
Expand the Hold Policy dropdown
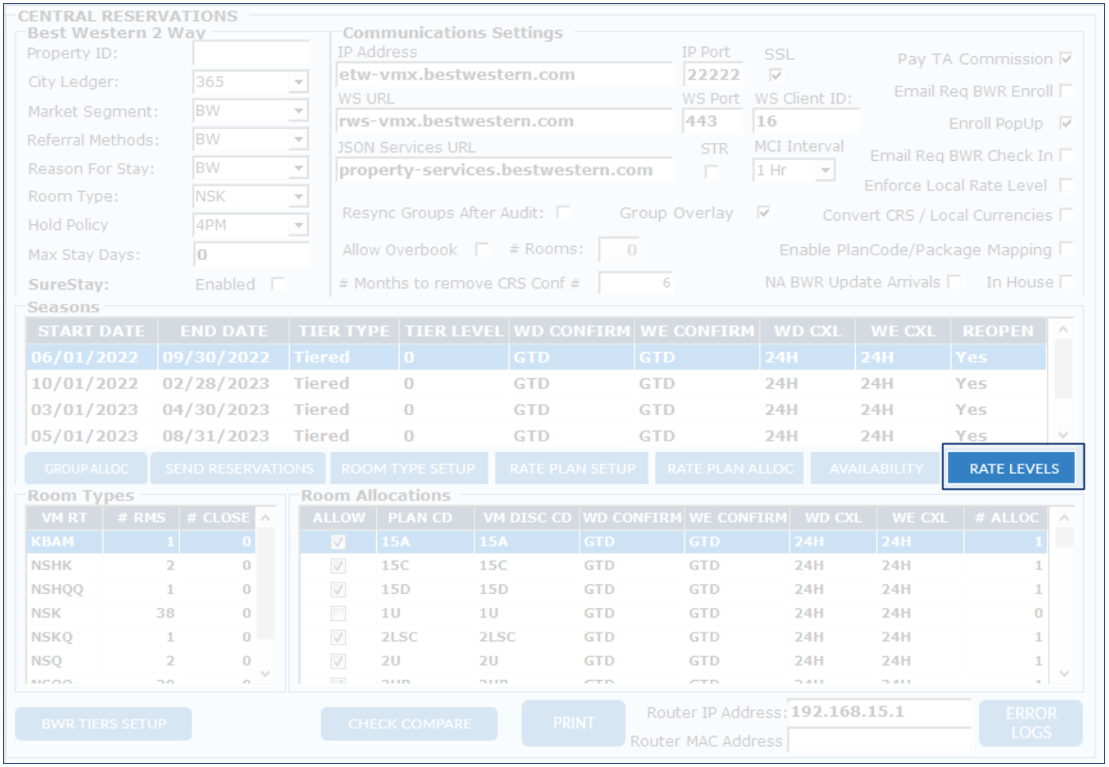pos(299,226)
